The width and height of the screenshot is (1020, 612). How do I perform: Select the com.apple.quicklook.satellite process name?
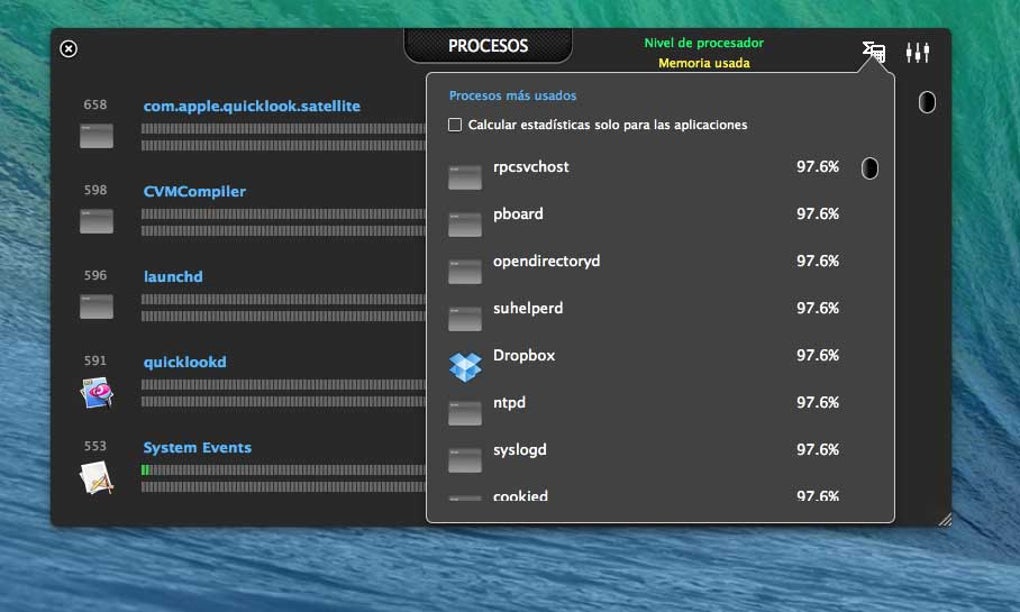[252, 106]
